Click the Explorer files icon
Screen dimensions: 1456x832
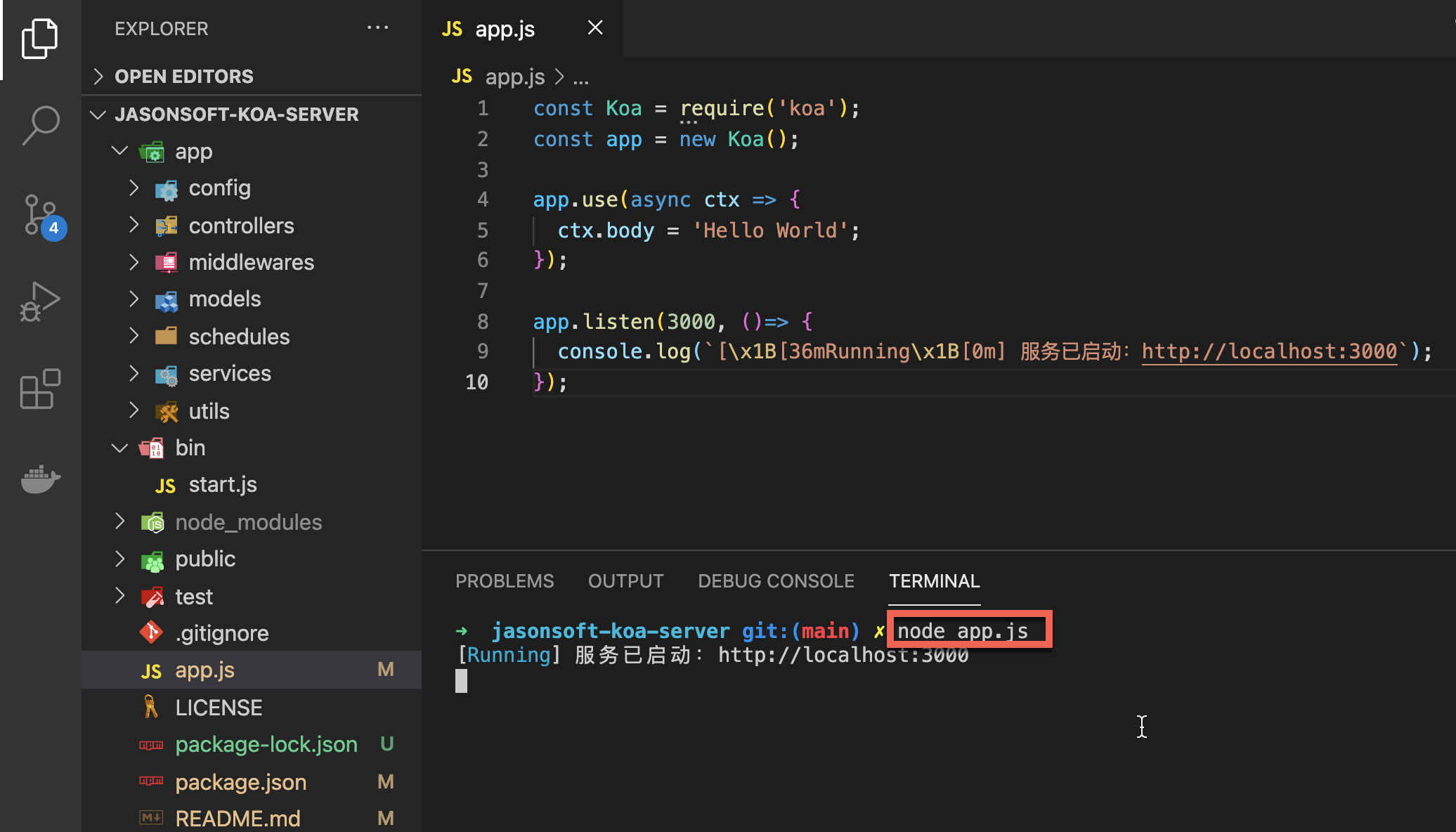[x=41, y=38]
